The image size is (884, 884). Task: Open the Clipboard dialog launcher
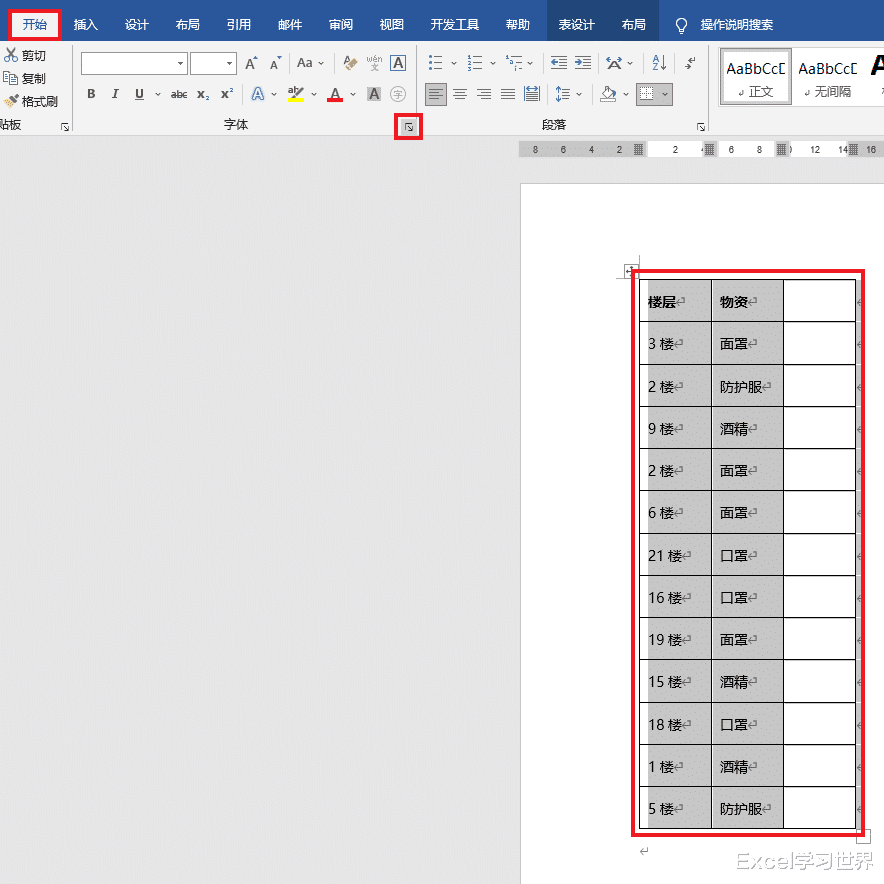(65, 127)
